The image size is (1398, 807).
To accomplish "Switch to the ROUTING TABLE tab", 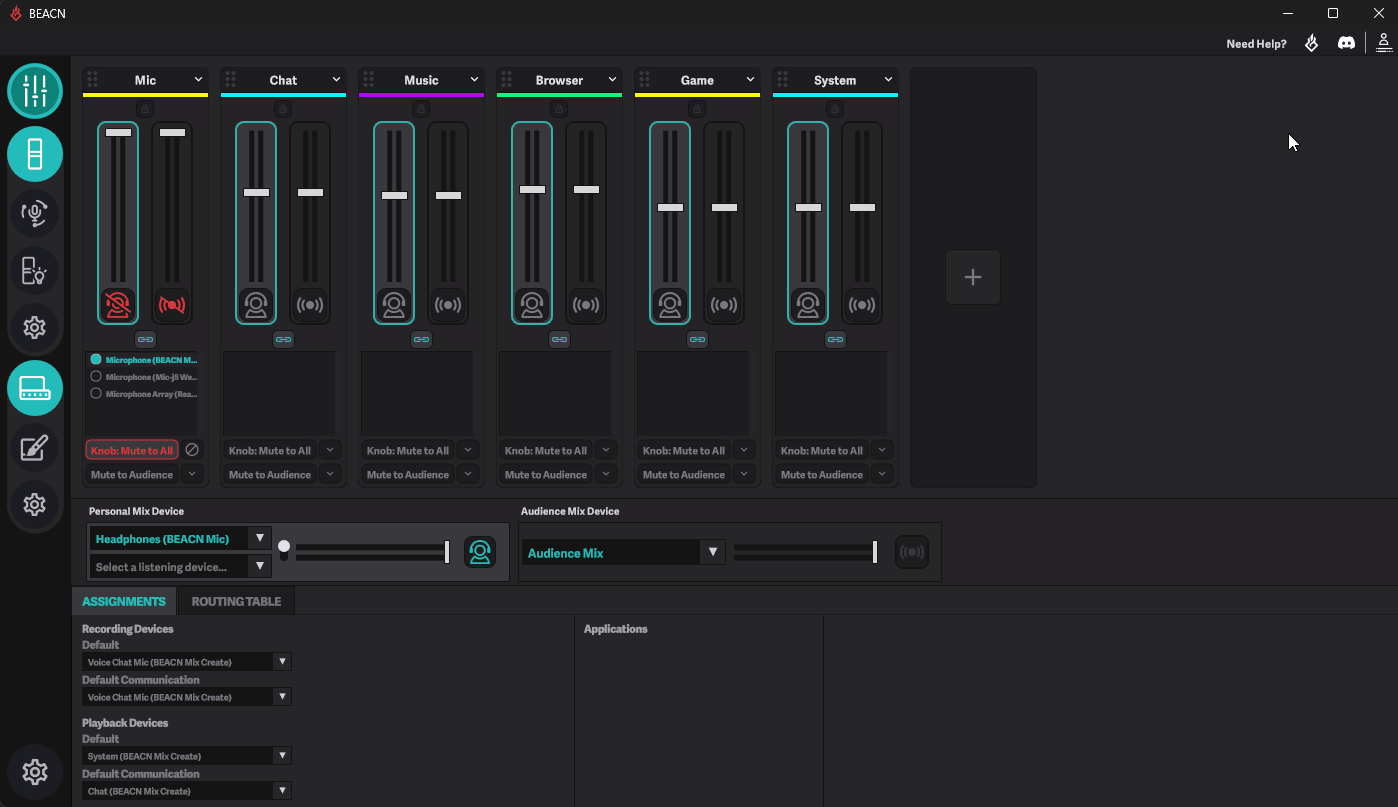I will click(236, 601).
